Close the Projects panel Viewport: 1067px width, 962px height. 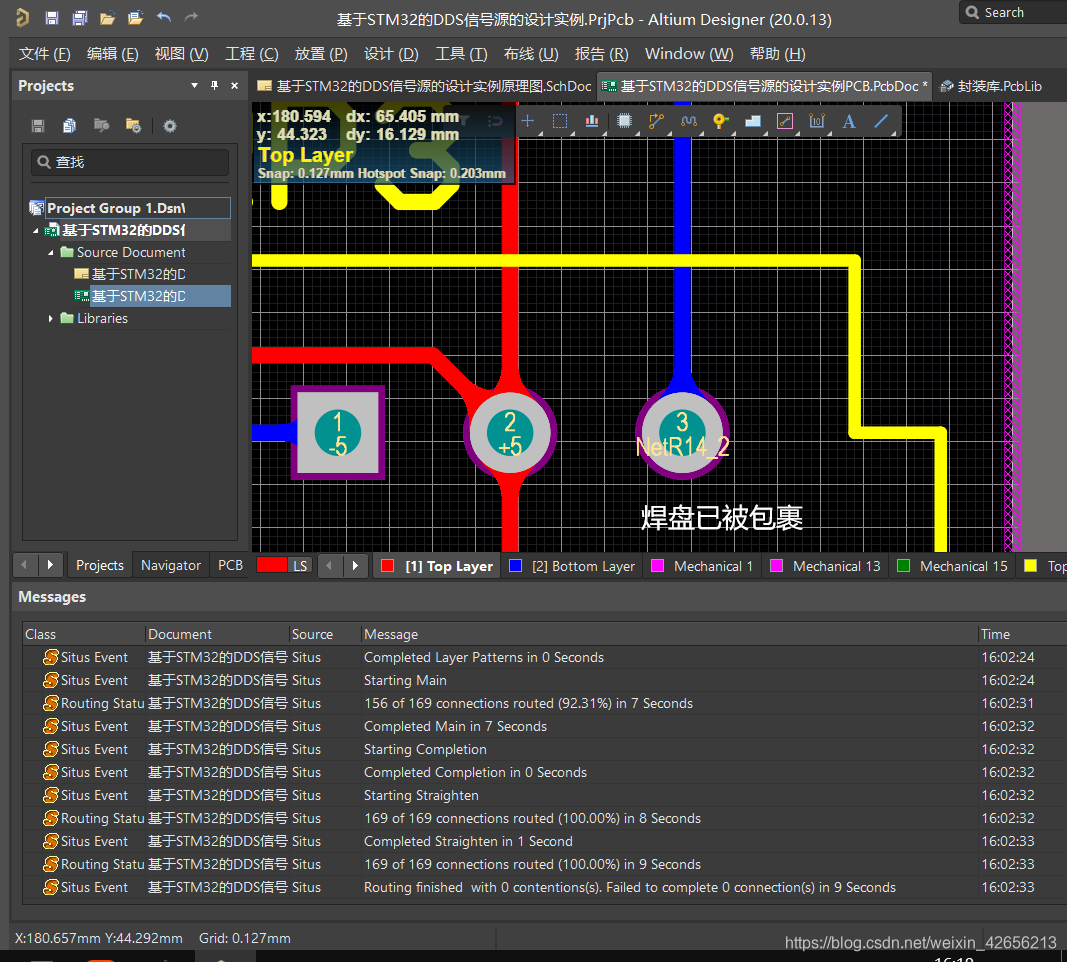coord(235,86)
